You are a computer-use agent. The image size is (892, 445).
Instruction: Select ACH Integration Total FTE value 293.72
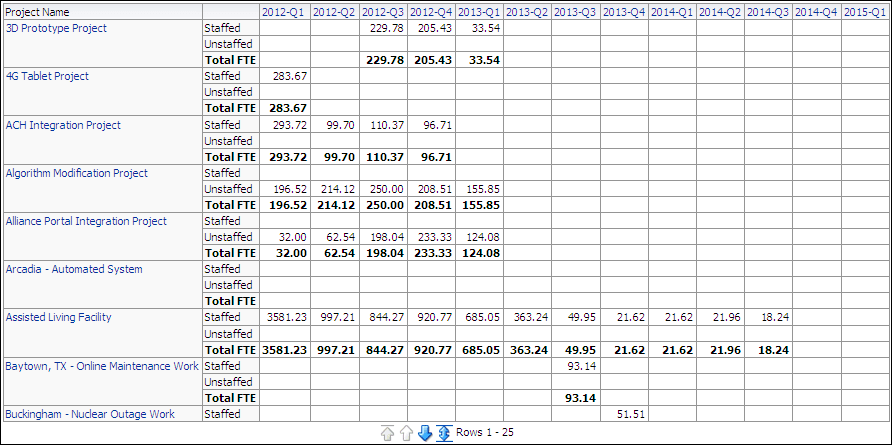[286, 156]
